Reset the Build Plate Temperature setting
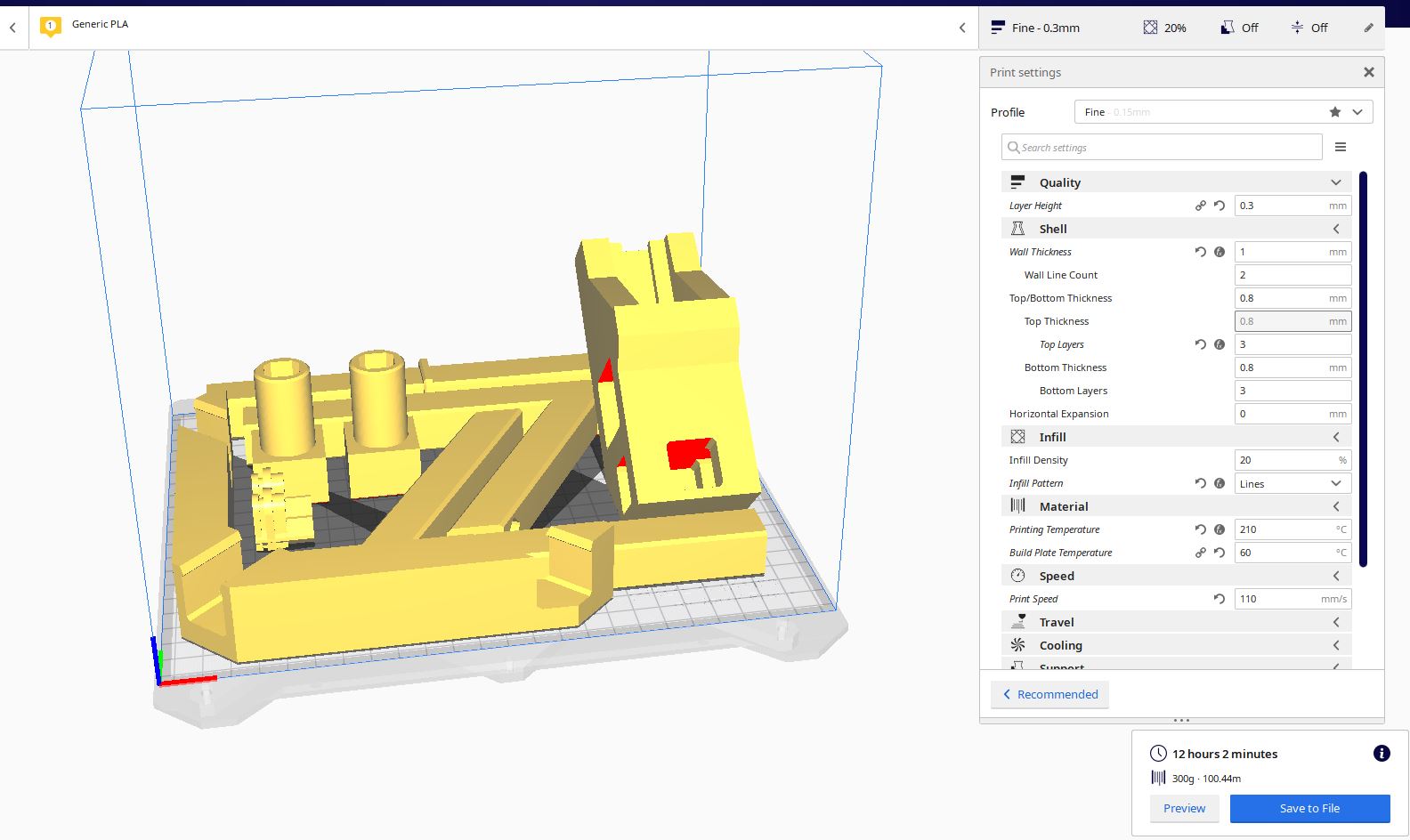The width and height of the screenshot is (1410, 840). point(1220,553)
